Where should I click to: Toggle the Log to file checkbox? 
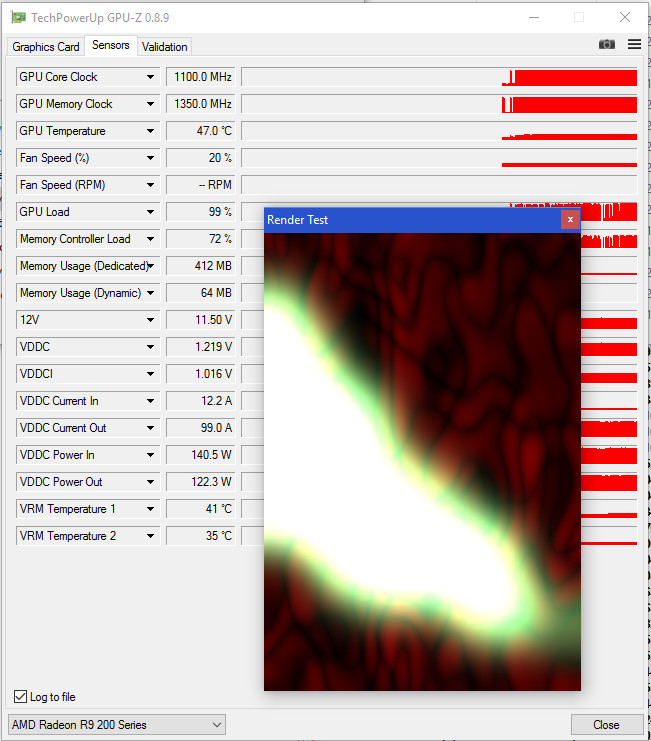[x=20, y=697]
